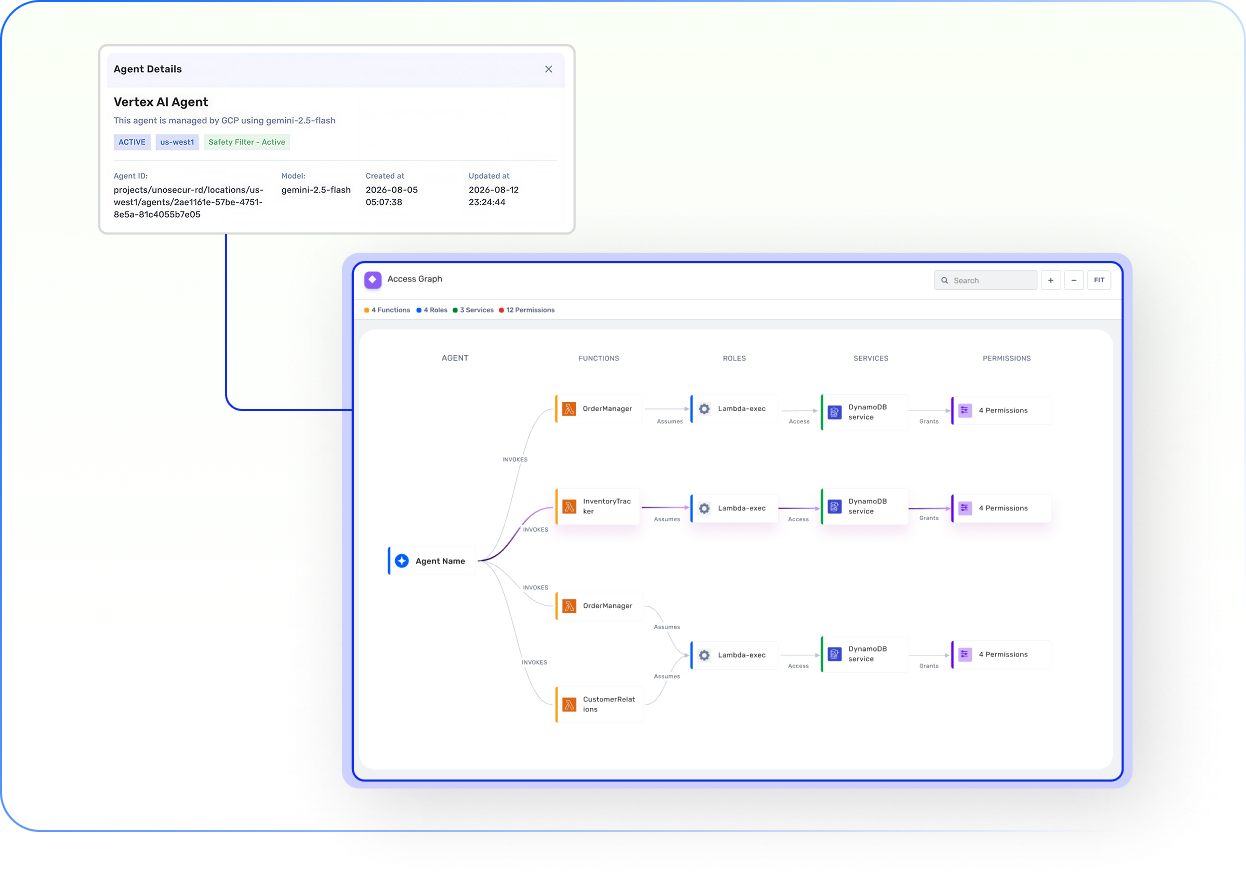The image size is (1246, 892).
Task: Click the ROLES column header
Action: (x=734, y=358)
